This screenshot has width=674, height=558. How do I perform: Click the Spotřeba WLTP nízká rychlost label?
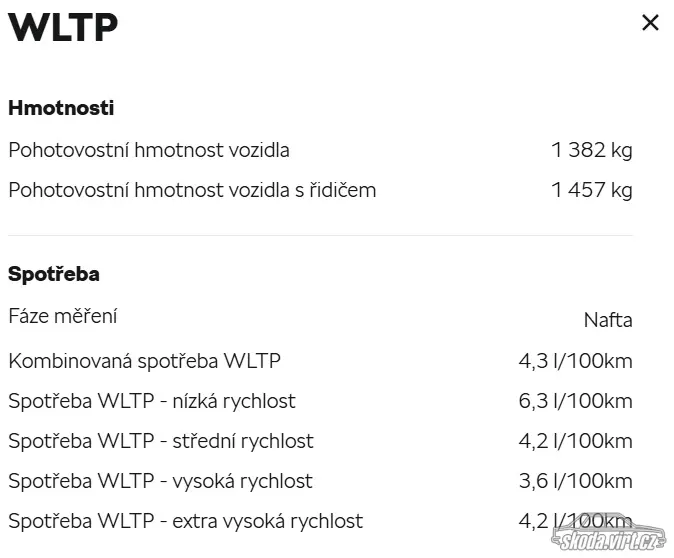point(152,401)
